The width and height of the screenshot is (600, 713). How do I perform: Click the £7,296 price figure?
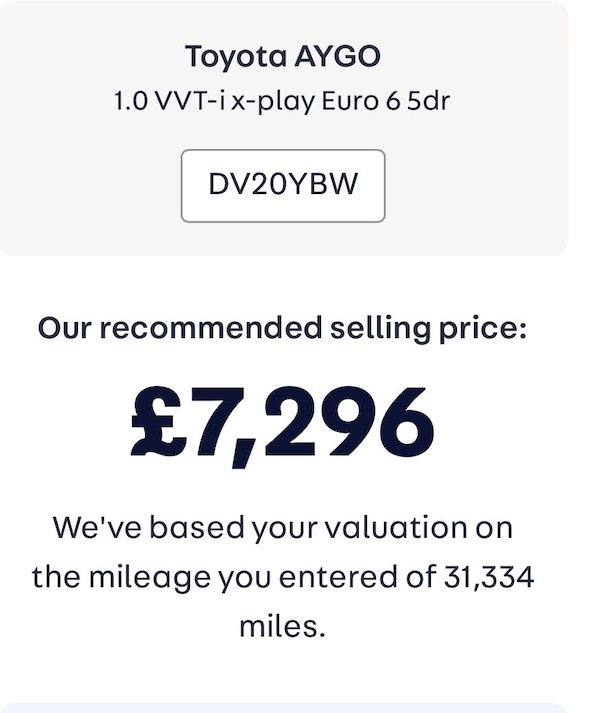point(283,422)
